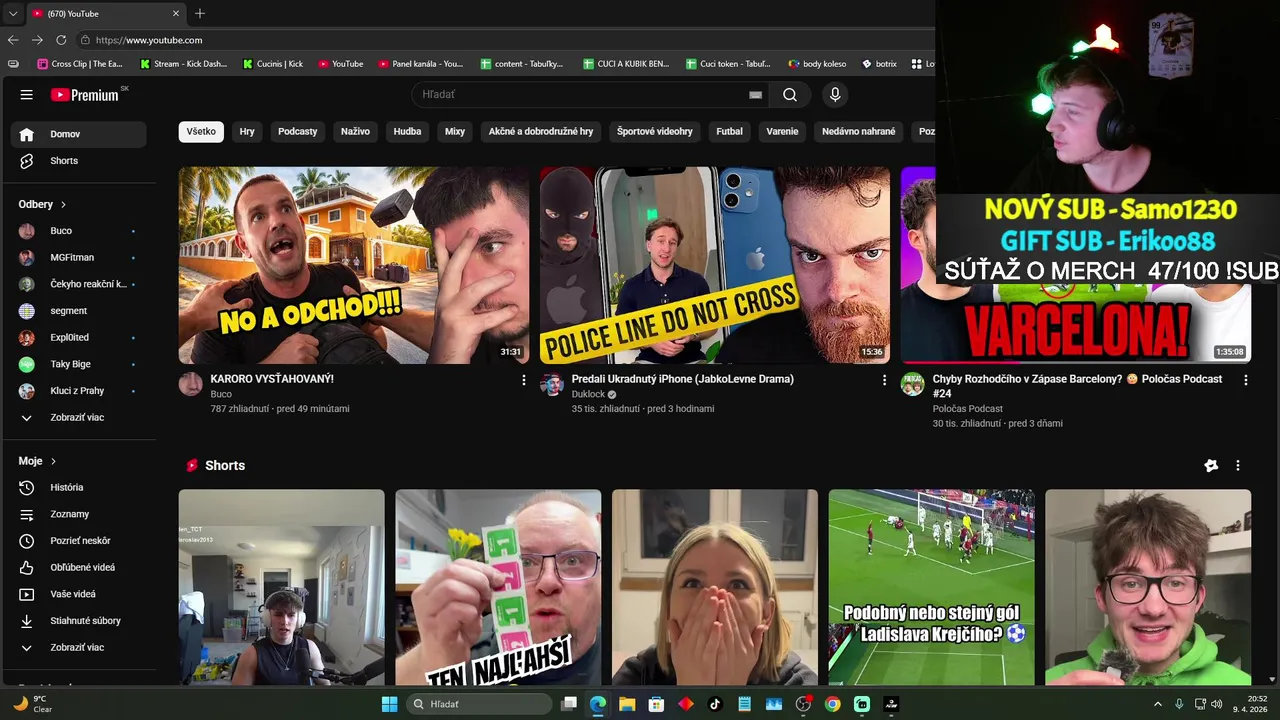
Task: Open on-screen keyboard icon in search box
Action: 756,95
